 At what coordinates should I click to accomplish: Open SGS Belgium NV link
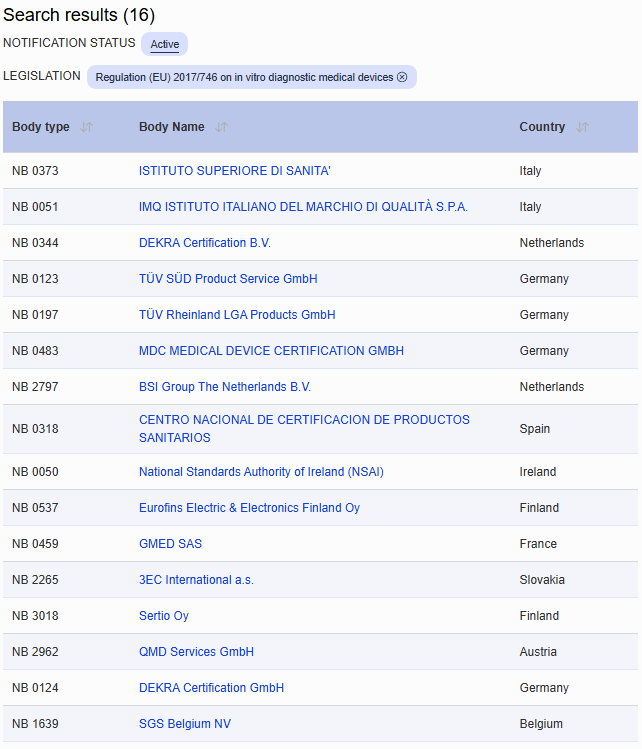click(185, 724)
